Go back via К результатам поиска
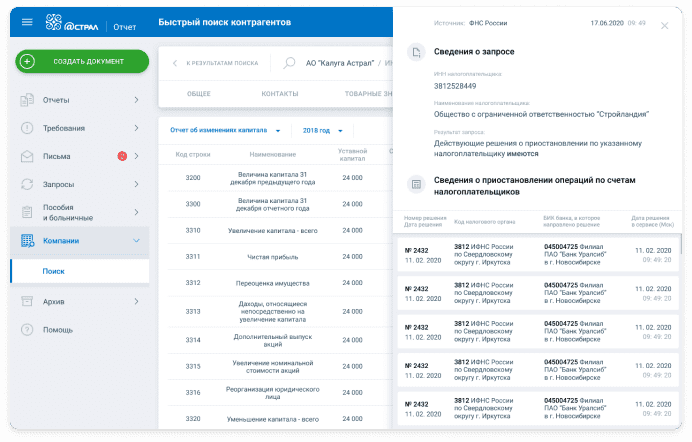 [222, 63]
